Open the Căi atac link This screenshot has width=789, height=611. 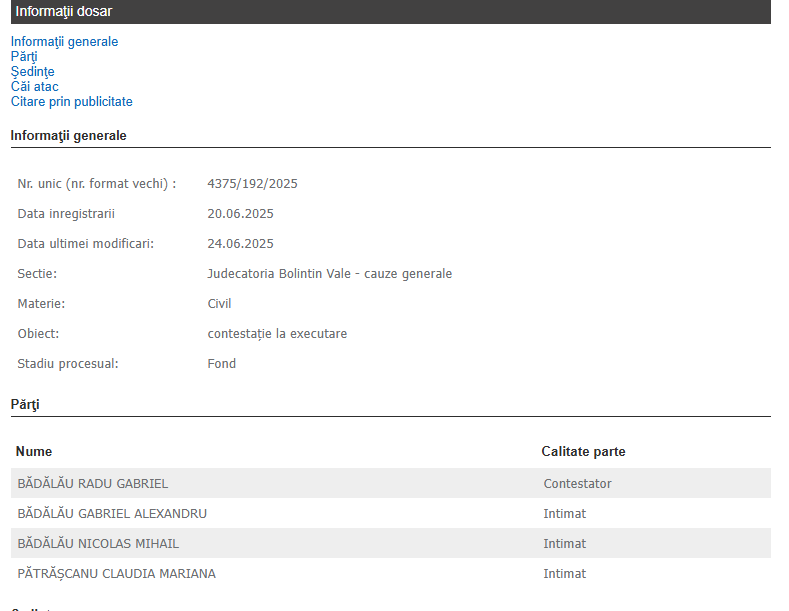[35, 87]
